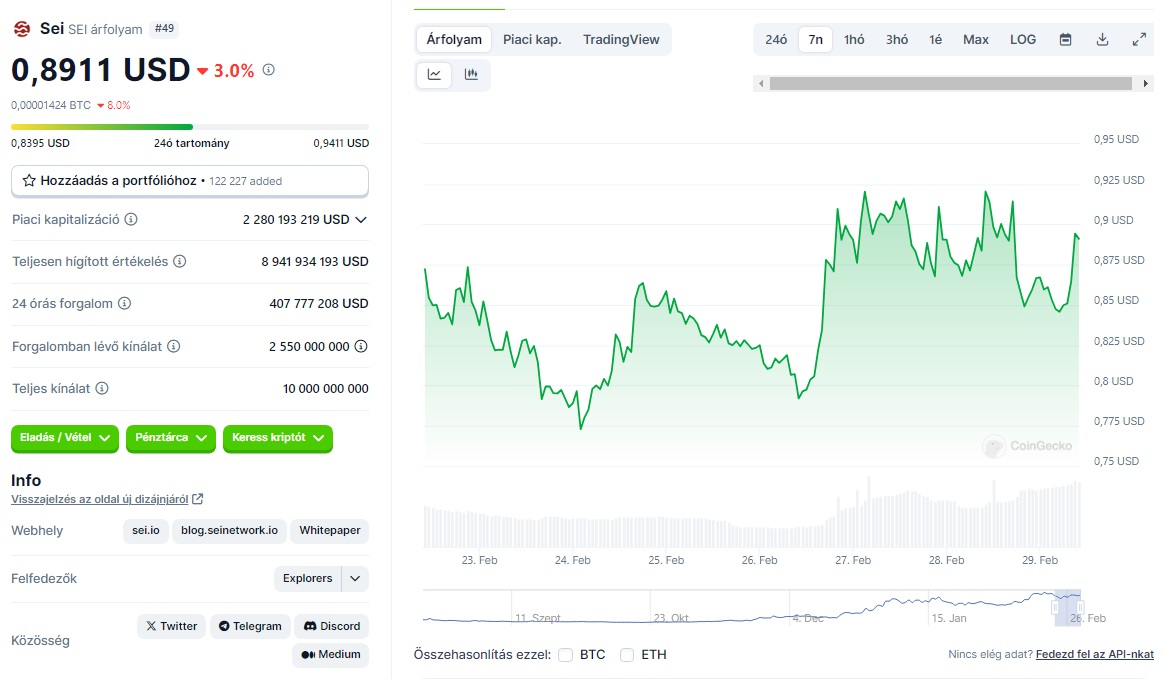Click the 2 280 193 219 USD market cap value

pyautogui.click(x=296, y=220)
